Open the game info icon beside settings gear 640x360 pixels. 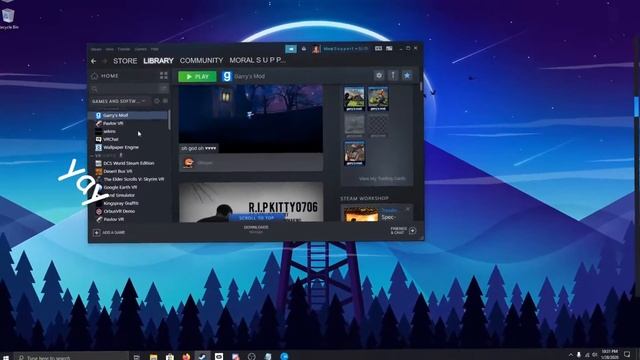click(x=393, y=76)
